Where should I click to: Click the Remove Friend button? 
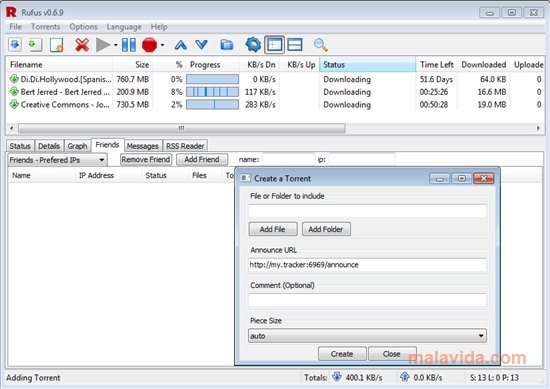146,160
